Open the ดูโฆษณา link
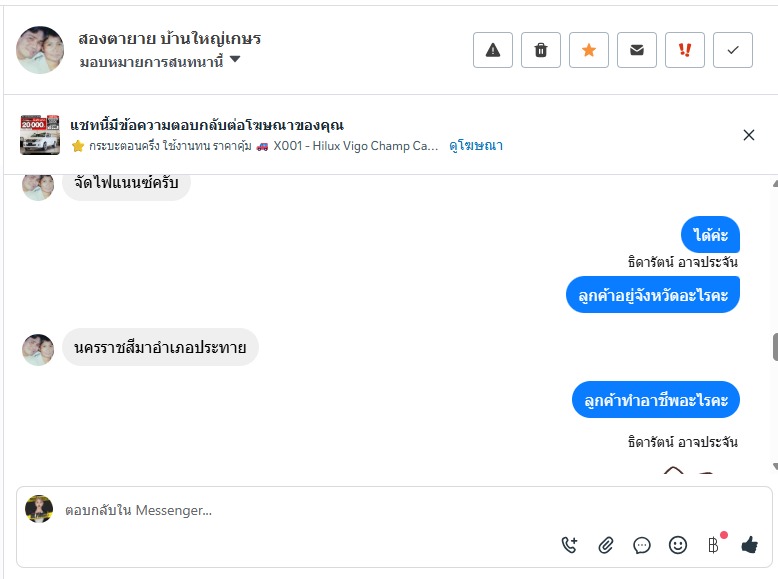 [x=476, y=146]
